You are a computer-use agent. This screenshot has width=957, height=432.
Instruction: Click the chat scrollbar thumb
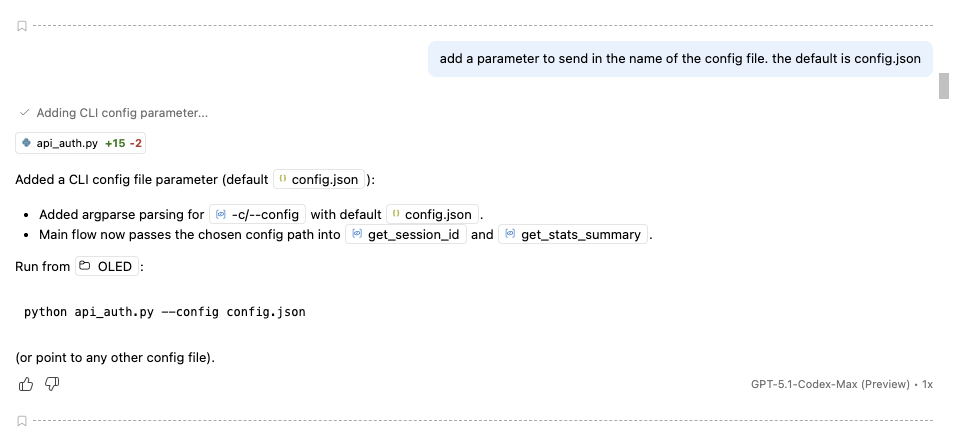(942, 87)
